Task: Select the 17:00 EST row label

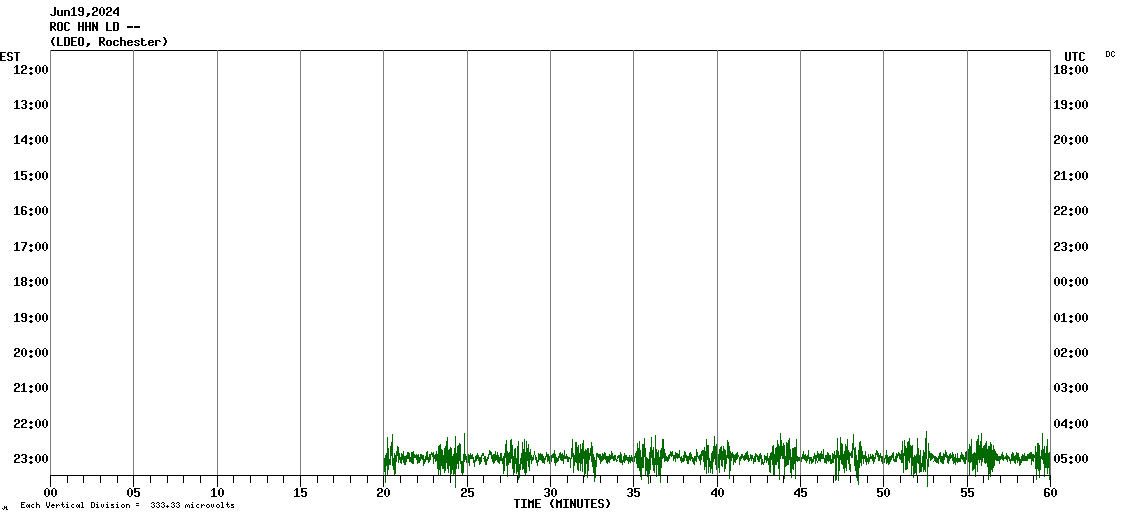Action: coord(32,247)
